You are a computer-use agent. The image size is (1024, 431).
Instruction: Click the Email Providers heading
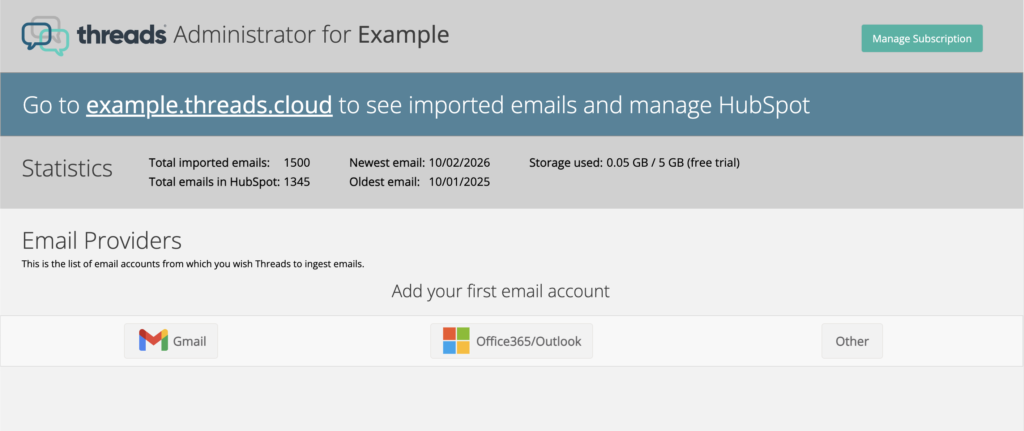pyautogui.click(x=101, y=240)
